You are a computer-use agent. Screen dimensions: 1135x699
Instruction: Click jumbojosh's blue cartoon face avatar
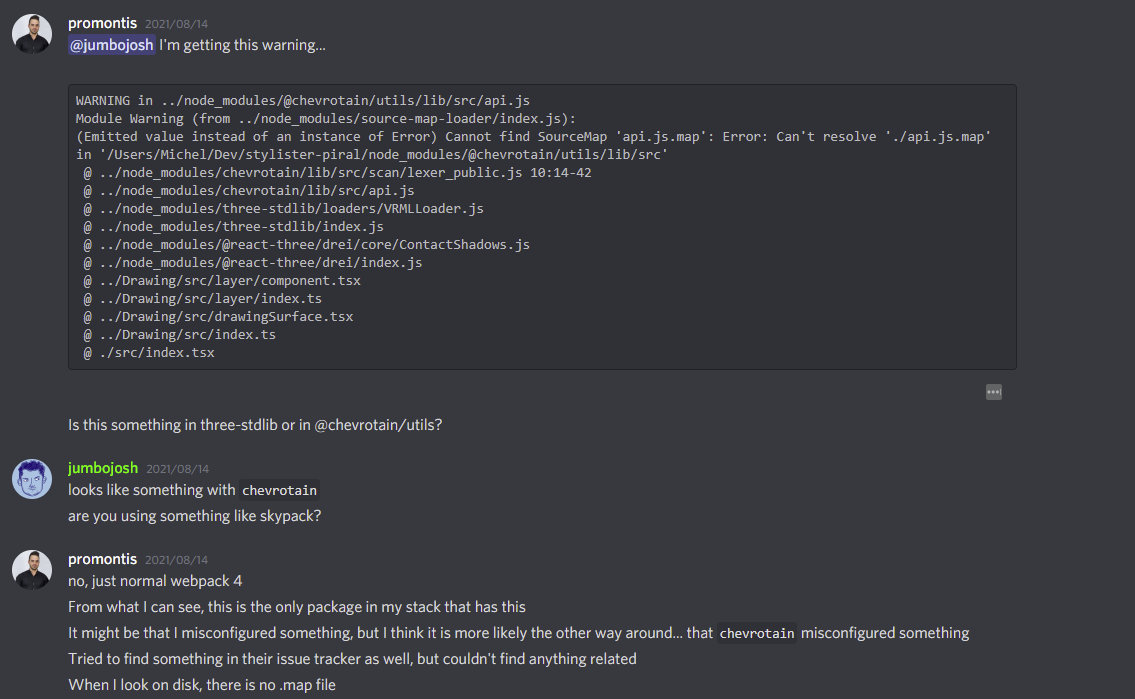coord(32,479)
